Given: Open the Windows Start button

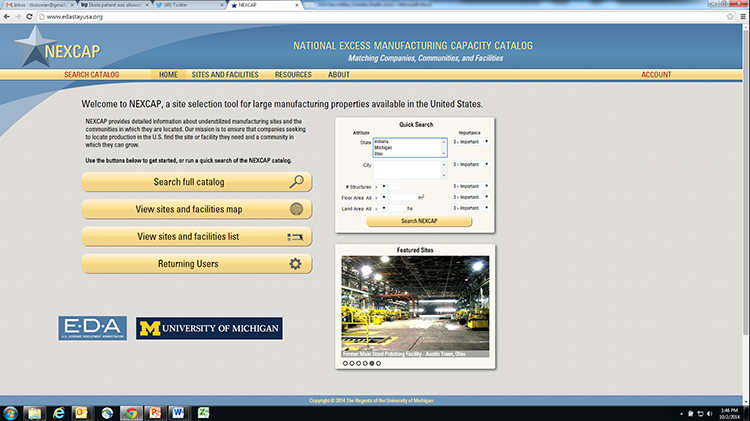Looking at the screenshot, I should 10,413.
